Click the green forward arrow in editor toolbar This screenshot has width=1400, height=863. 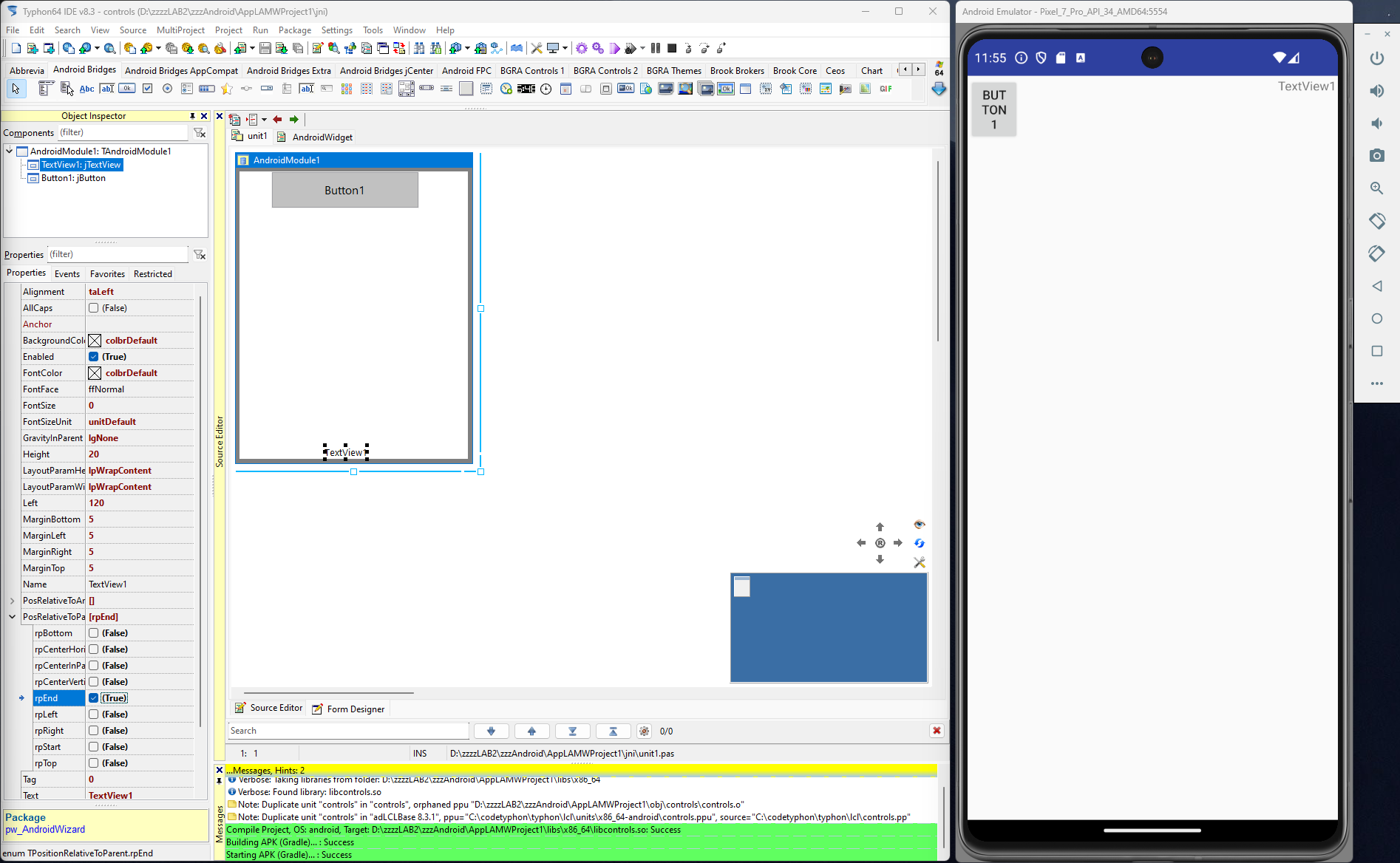tap(294, 120)
